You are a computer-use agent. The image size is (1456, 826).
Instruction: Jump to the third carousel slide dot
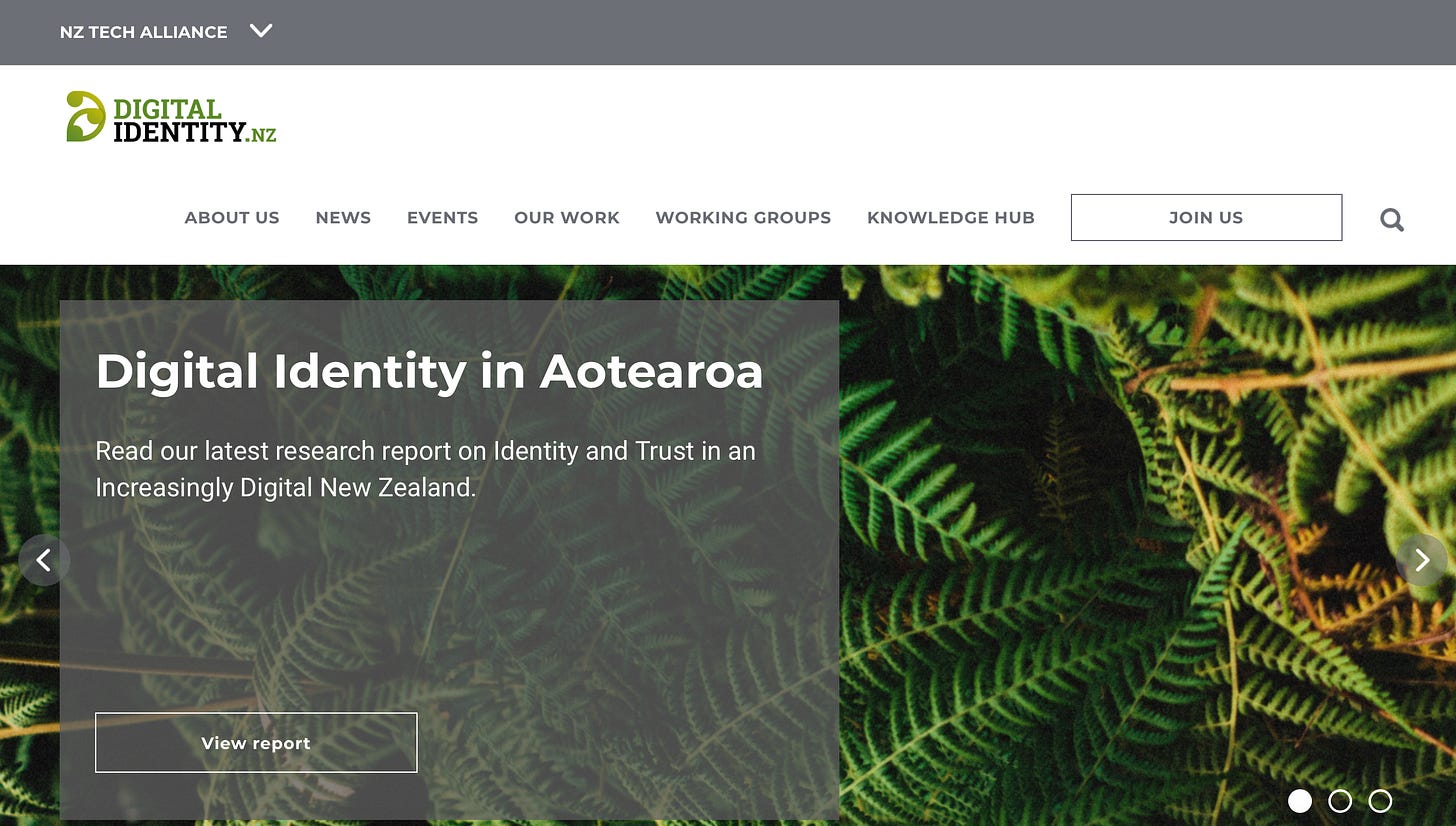pyautogui.click(x=1380, y=801)
